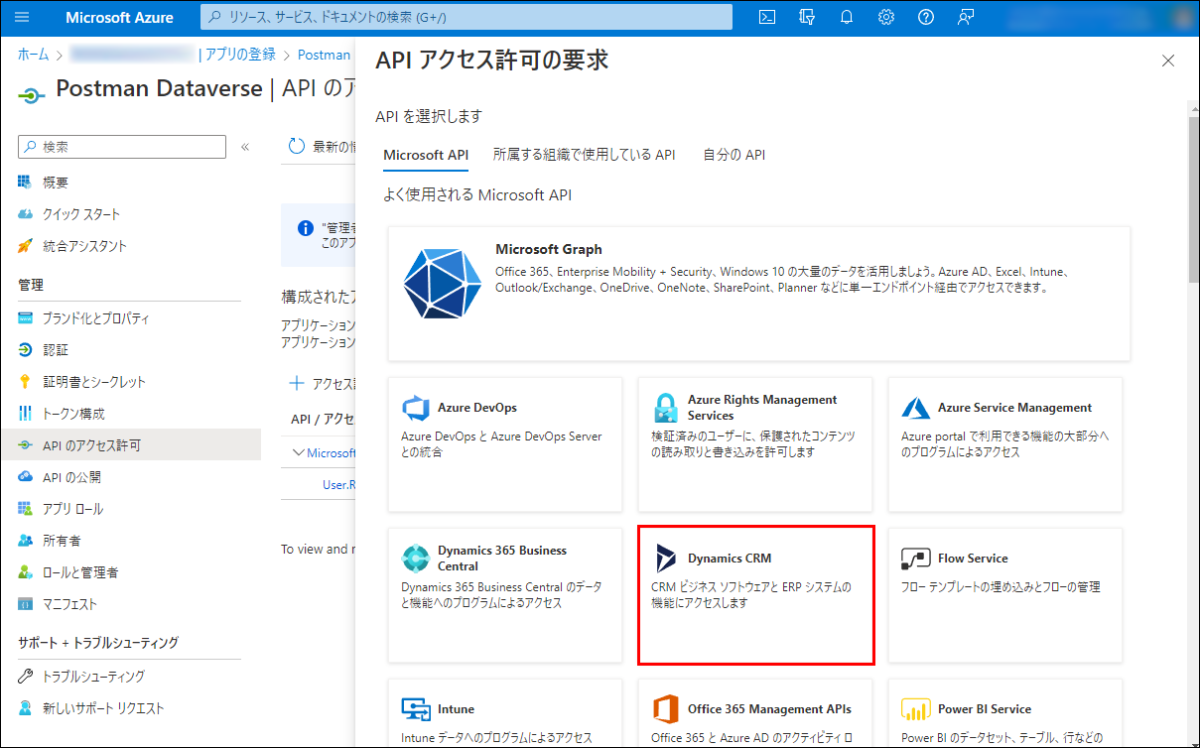Image resolution: width=1200 pixels, height=748 pixels.
Task: Click the 証明書とシークレット key icon
Action: coord(26,381)
